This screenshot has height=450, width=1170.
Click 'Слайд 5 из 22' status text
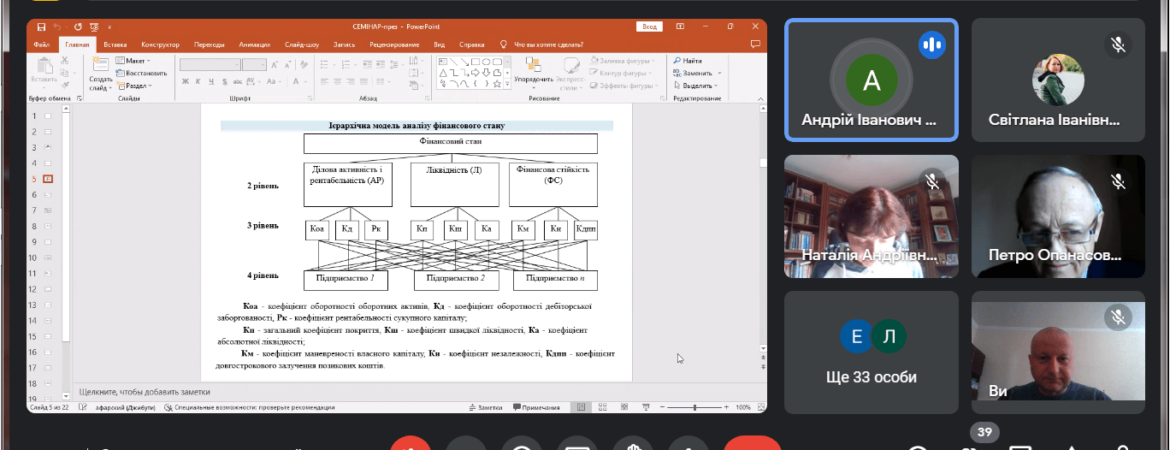tap(49, 407)
